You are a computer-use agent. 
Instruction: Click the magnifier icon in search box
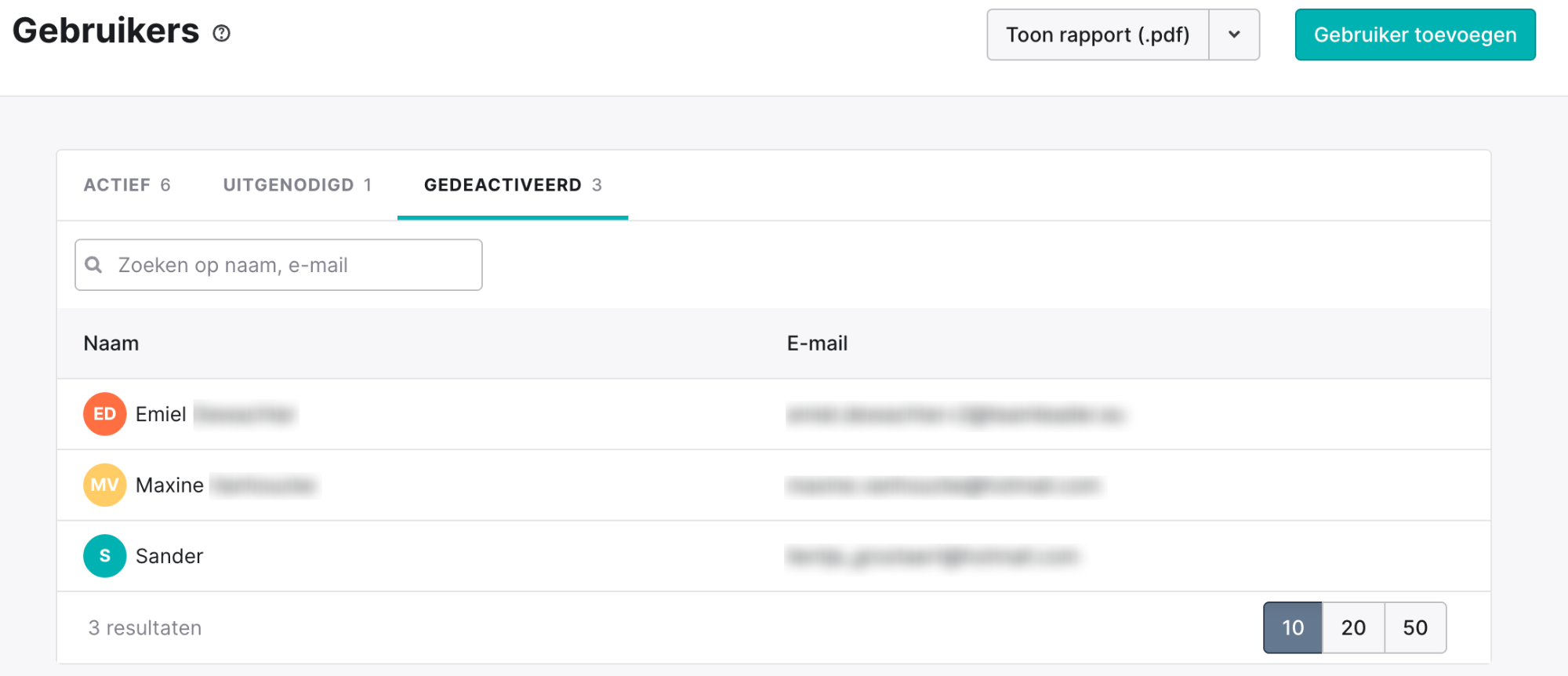[x=93, y=265]
